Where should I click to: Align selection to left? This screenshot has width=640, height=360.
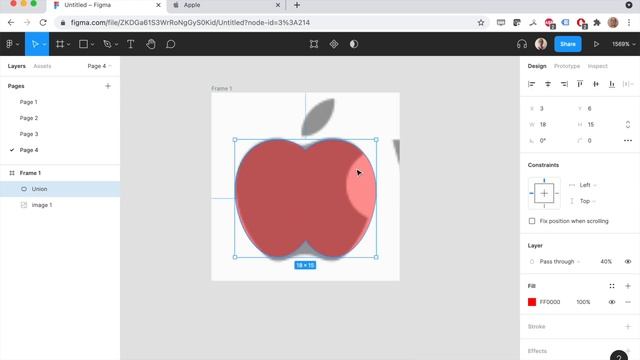(531, 84)
